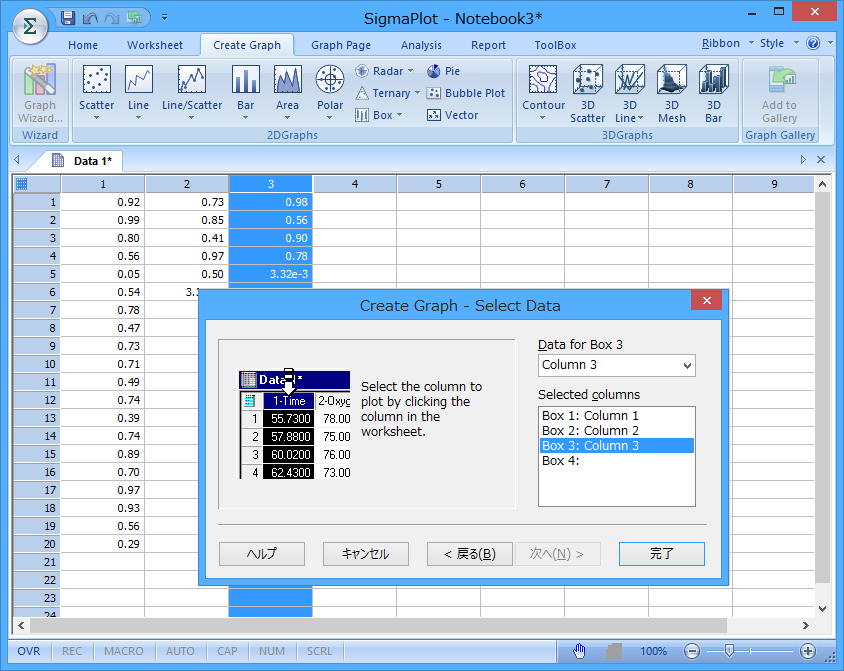Close the Create Graph dialog

(707, 300)
